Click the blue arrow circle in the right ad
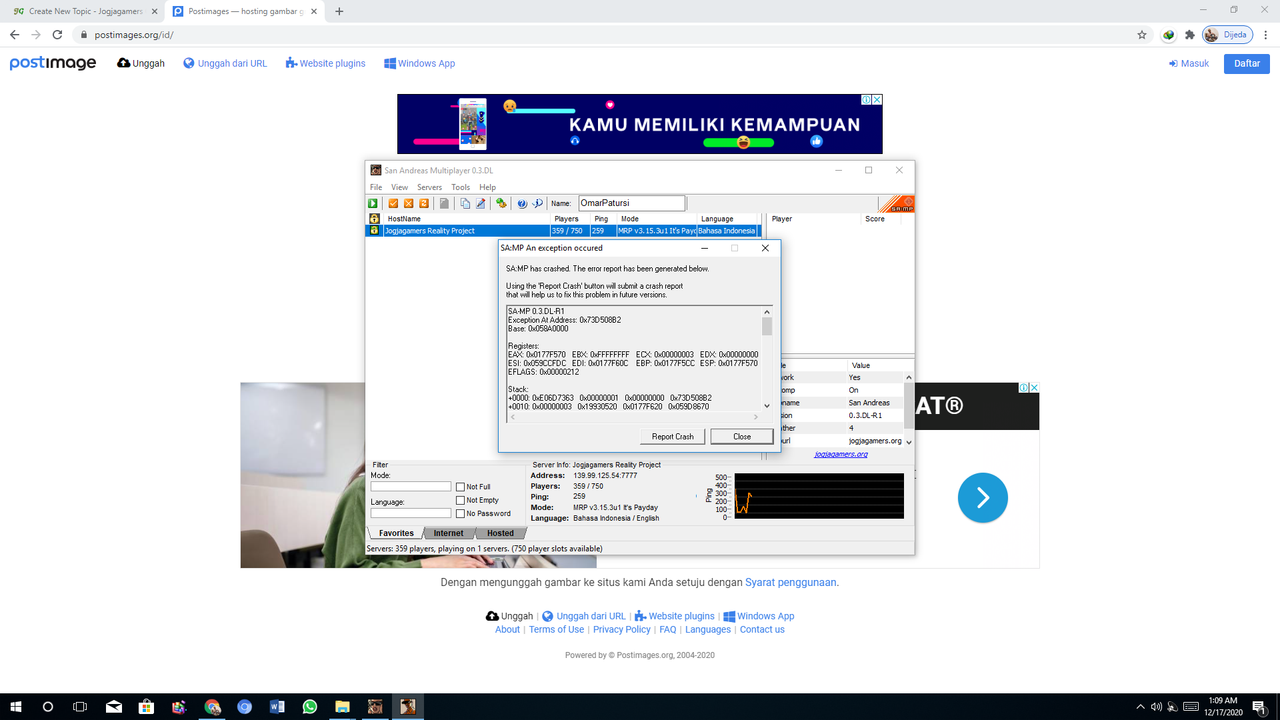1280x720 pixels. tap(982, 497)
